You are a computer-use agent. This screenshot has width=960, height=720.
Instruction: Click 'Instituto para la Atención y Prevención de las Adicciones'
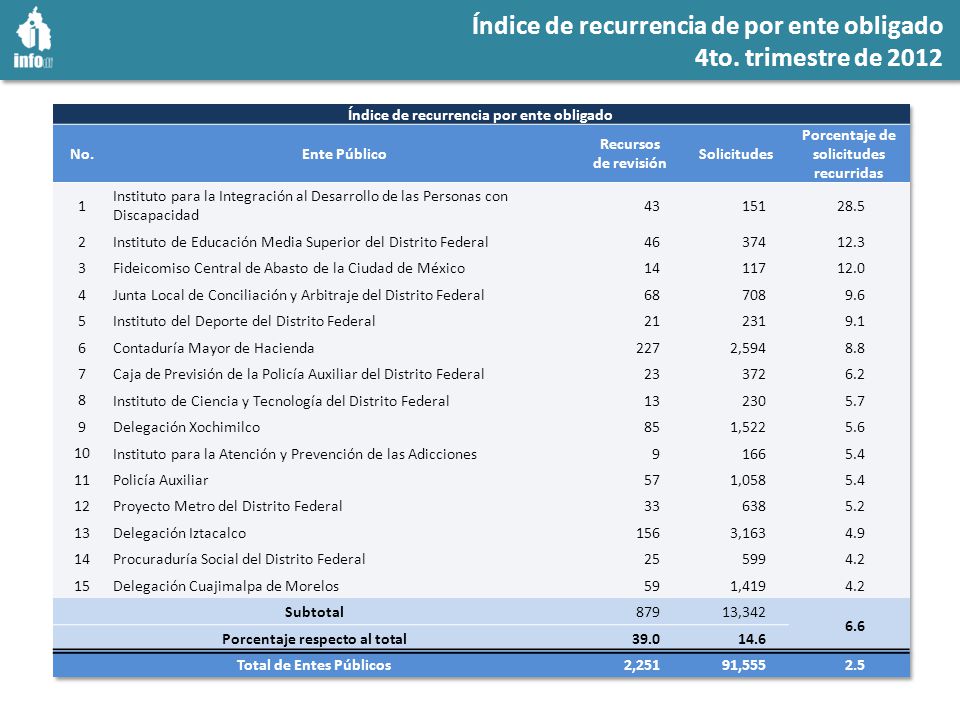[294, 454]
